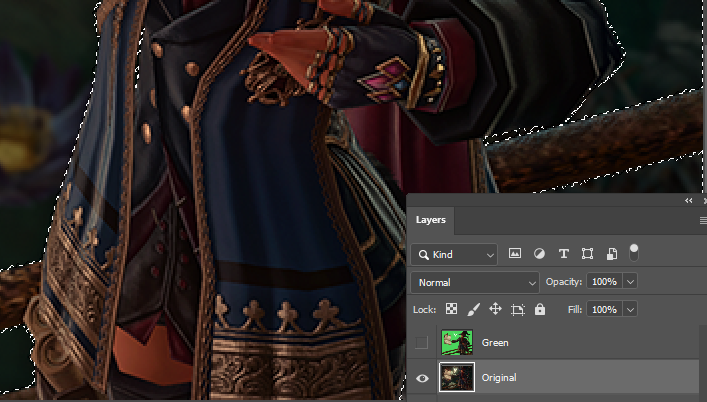Open the Layers panel options menu
Image resolution: width=707 pixels, height=402 pixels.
(702, 220)
